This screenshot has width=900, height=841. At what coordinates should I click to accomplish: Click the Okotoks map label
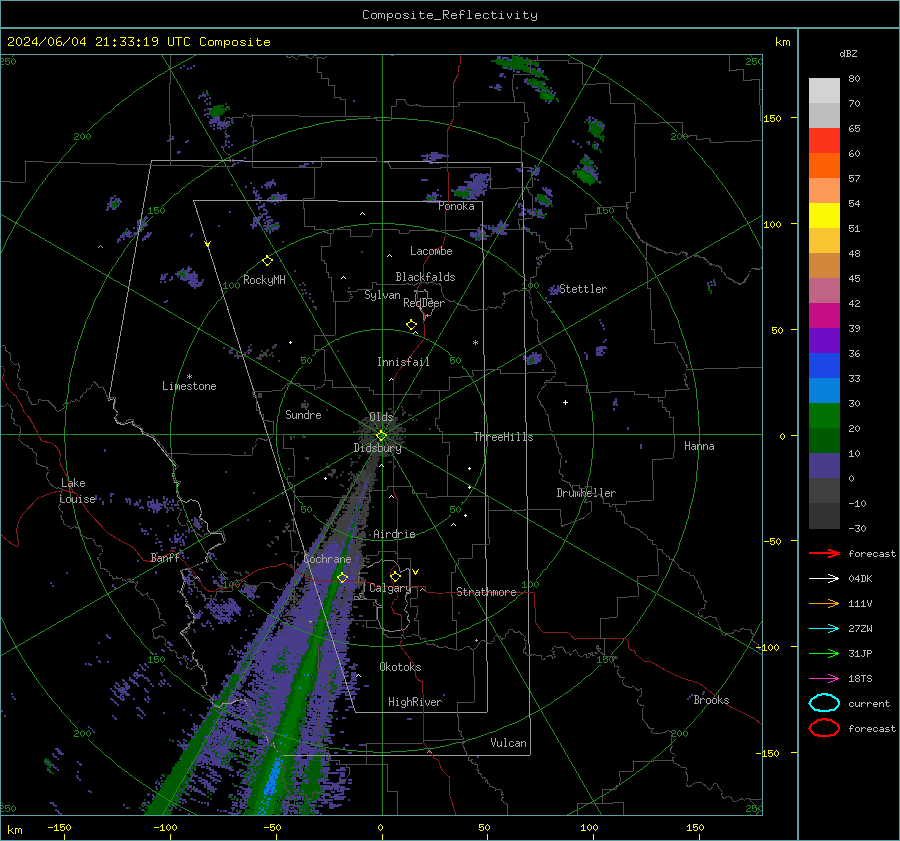(400, 667)
